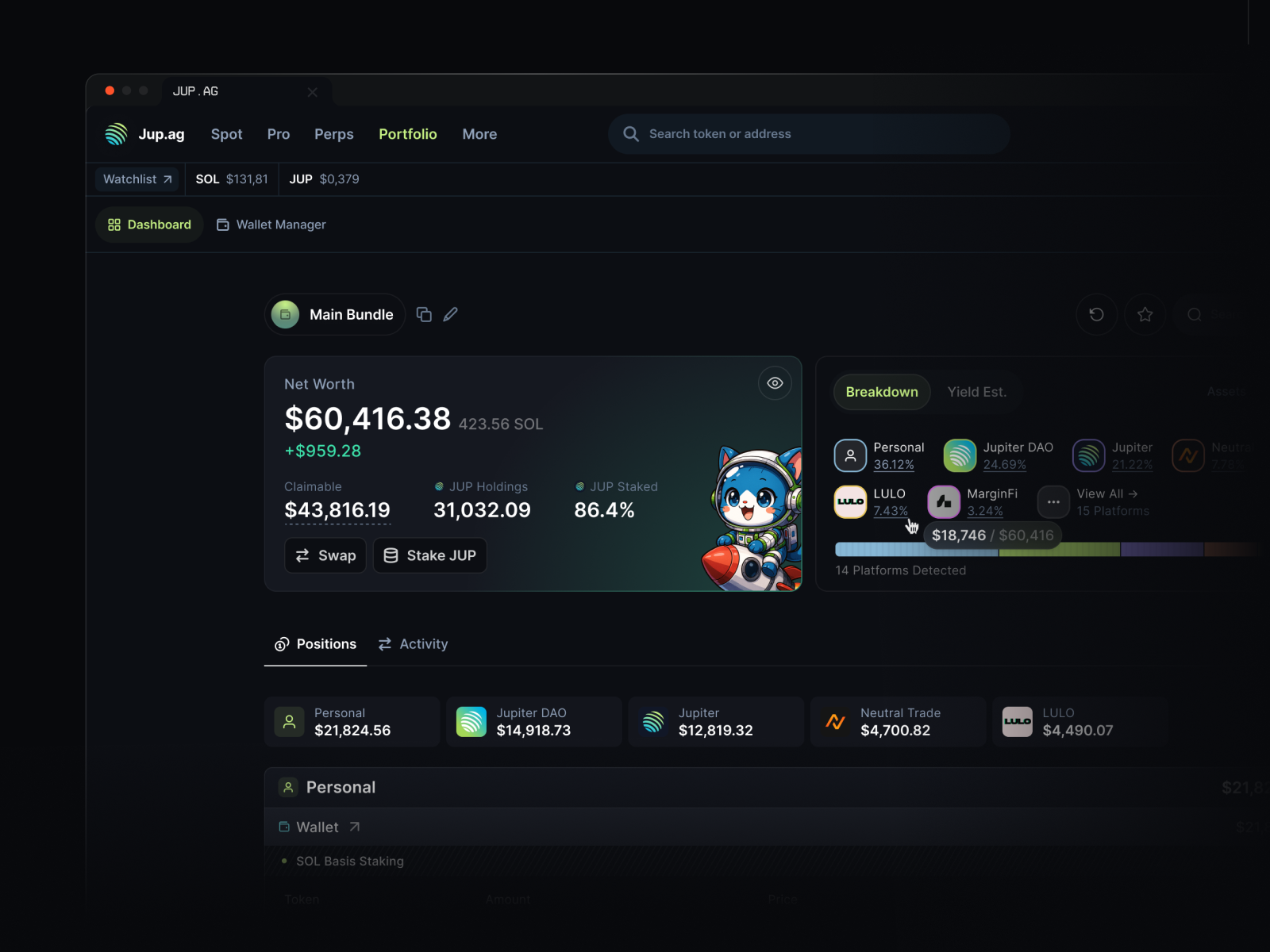Open the More menu
This screenshot has height=952, width=1270.
coord(479,134)
